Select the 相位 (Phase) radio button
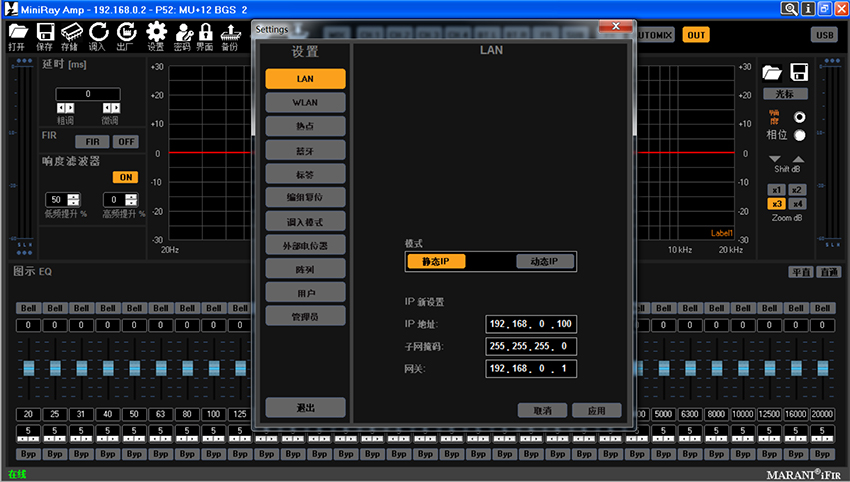850x482 pixels. click(799, 135)
